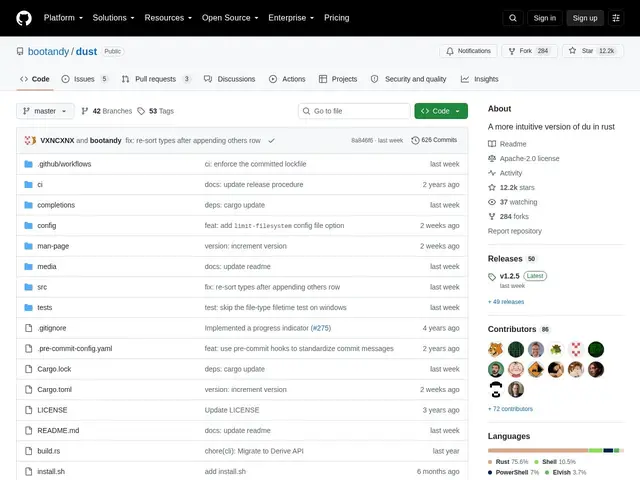
Task: Open the green Code dropdown button
Action: click(441, 111)
